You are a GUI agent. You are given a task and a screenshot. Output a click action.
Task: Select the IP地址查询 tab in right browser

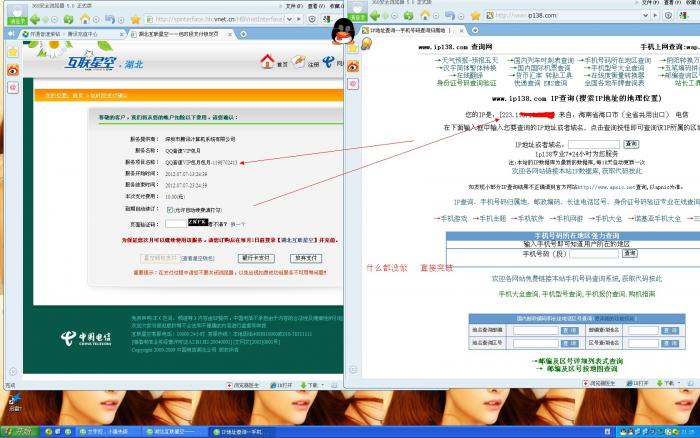(x=413, y=30)
